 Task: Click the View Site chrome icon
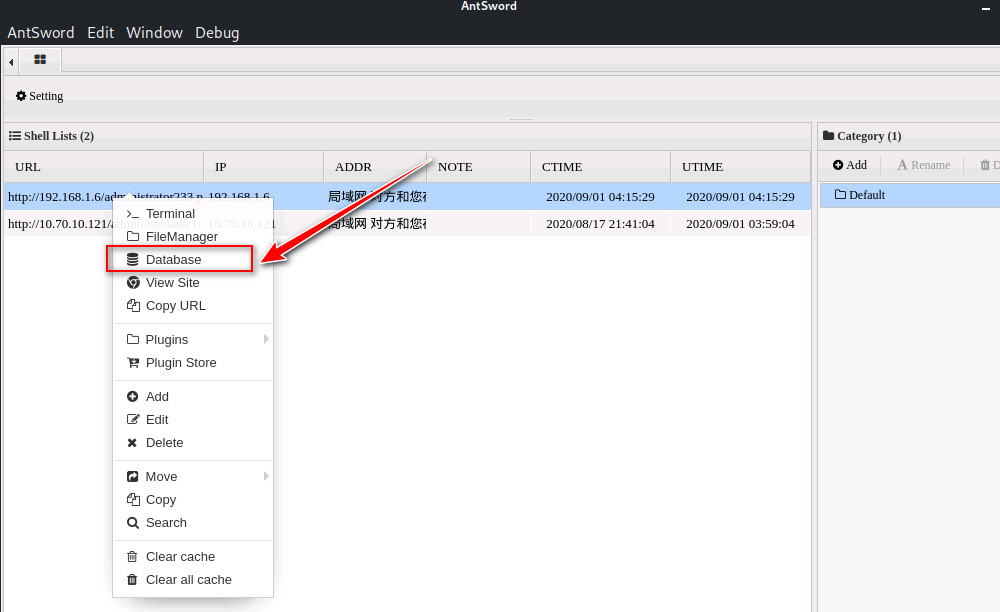pos(133,283)
